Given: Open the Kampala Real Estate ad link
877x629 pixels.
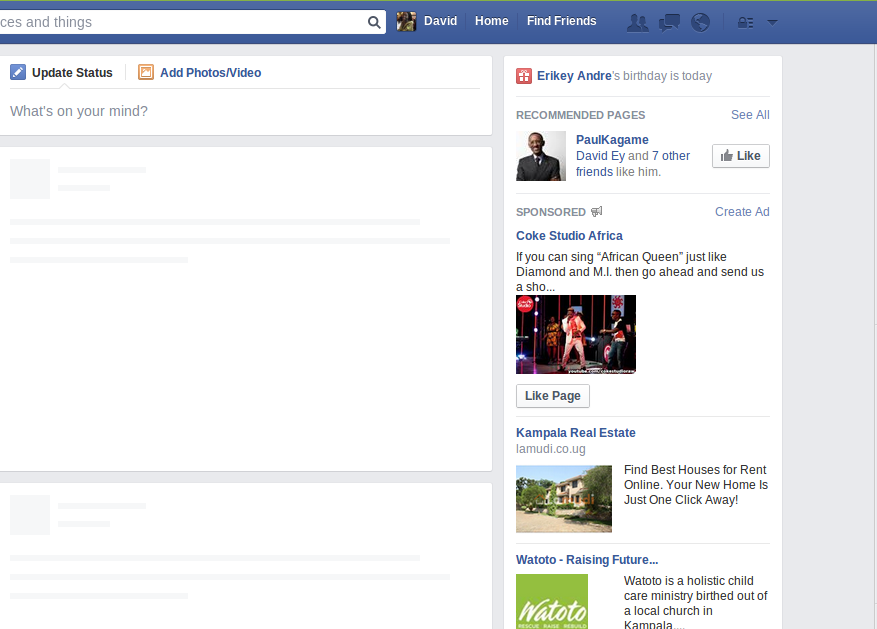Looking at the screenshot, I should point(576,433).
